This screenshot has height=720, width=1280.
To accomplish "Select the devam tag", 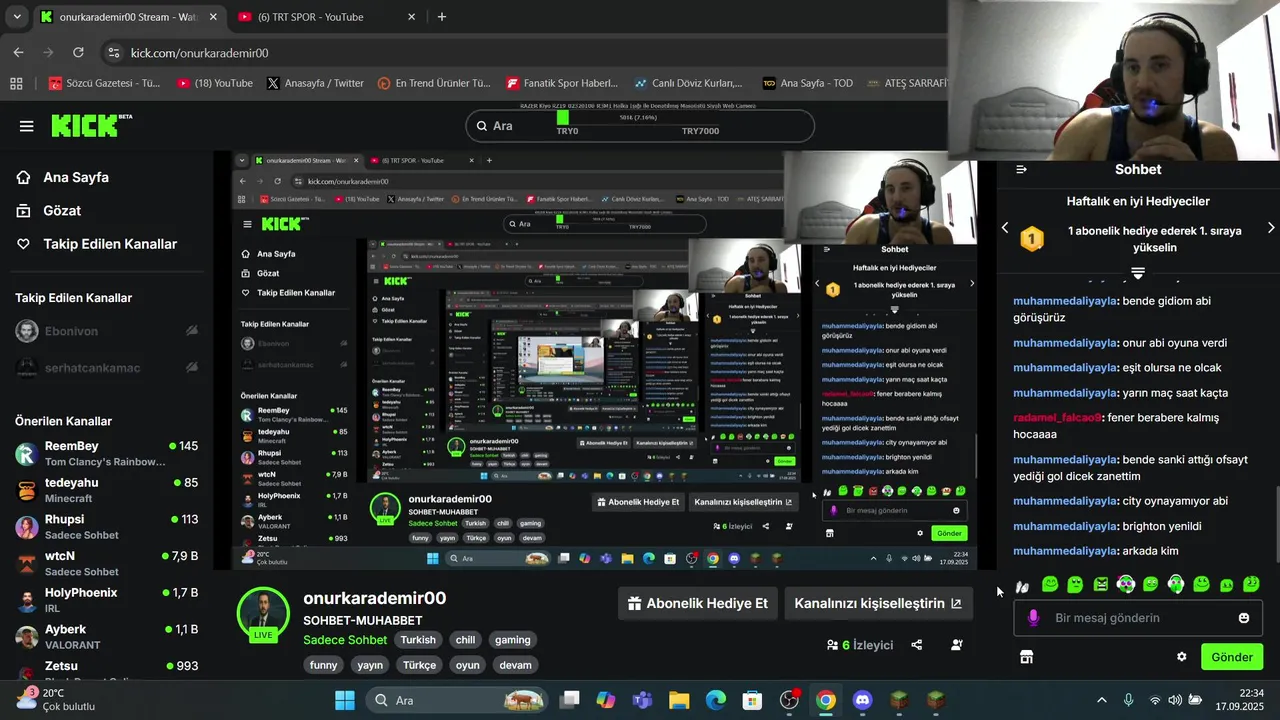I will pyautogui.click(x=516, y=665).
